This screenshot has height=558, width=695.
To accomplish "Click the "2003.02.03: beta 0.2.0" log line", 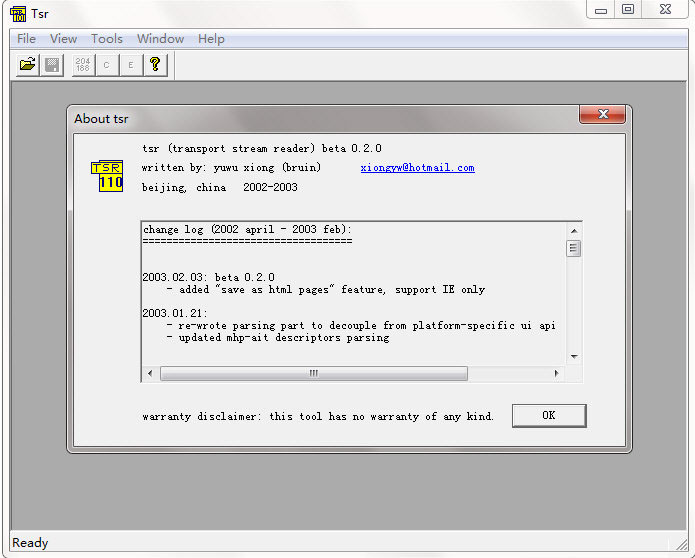I will click(x=208, y=277).
